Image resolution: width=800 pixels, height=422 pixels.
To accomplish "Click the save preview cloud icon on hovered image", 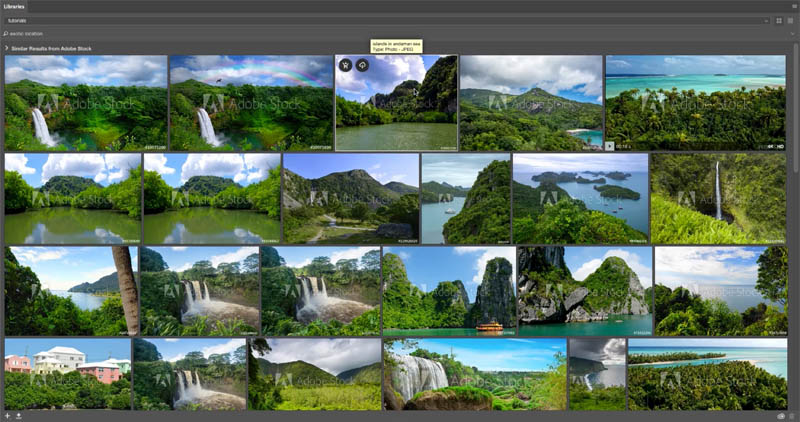I will coord(362,65).
